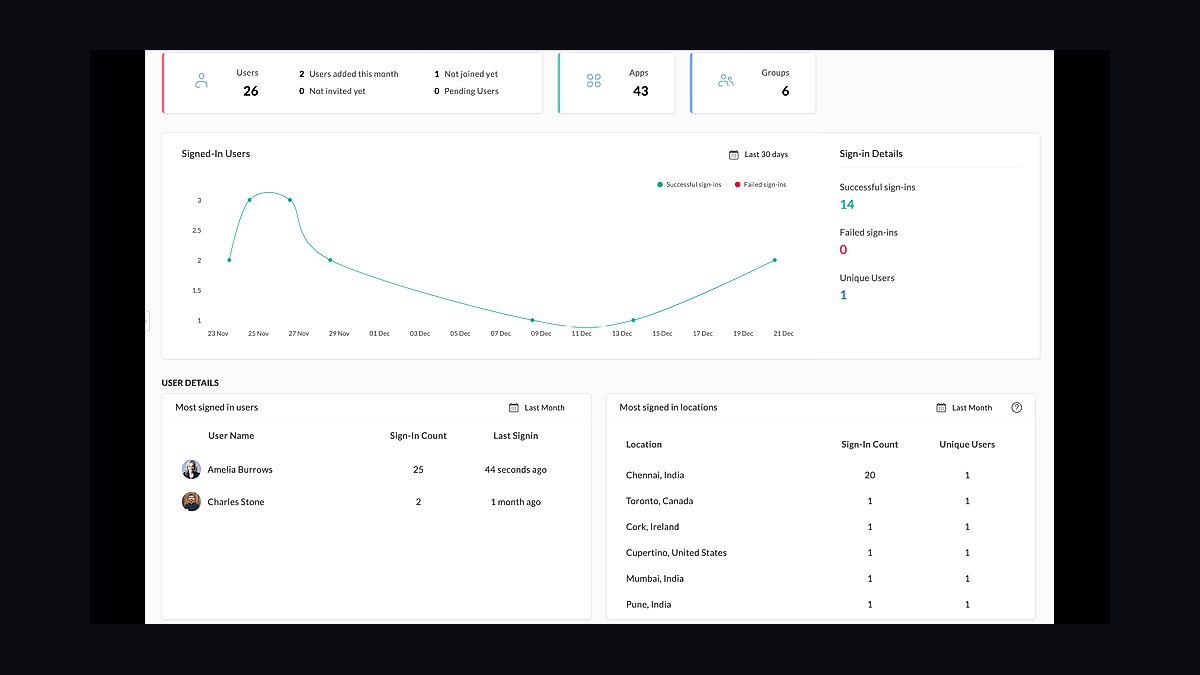Select the Chennai, India row
This screenshot has height=675, width=1200.
[x=820, y=475]
